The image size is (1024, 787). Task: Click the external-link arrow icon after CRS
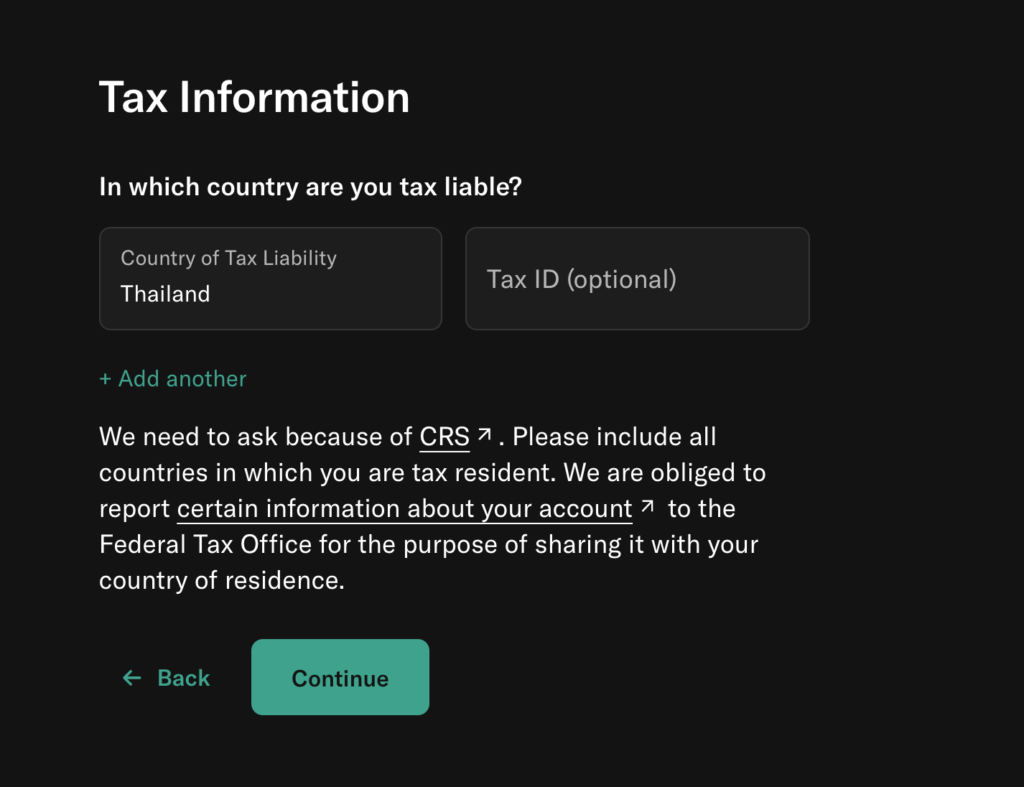pos(484,435)
